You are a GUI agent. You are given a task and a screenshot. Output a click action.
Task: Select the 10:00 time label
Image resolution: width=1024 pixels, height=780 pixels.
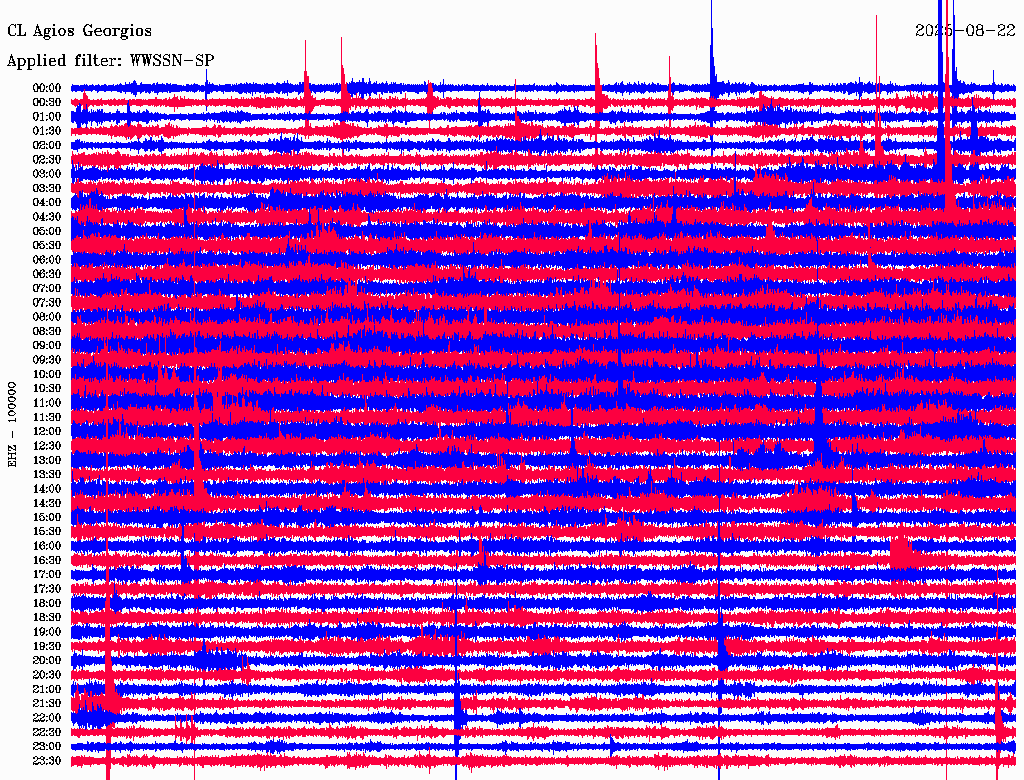47,374
